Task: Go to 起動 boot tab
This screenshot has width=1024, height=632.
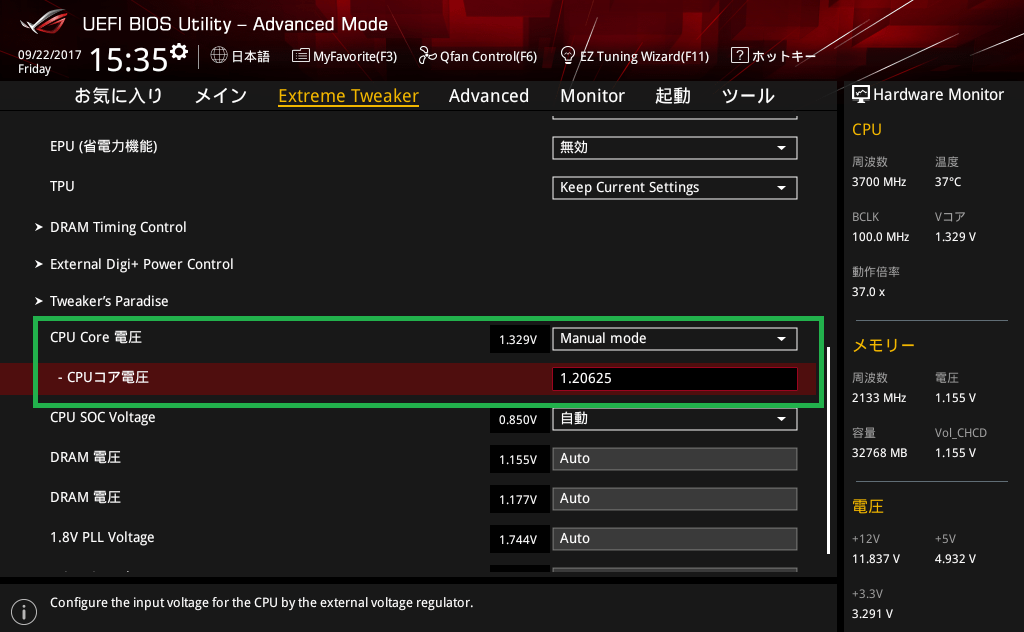Action: tap(673, 95)
